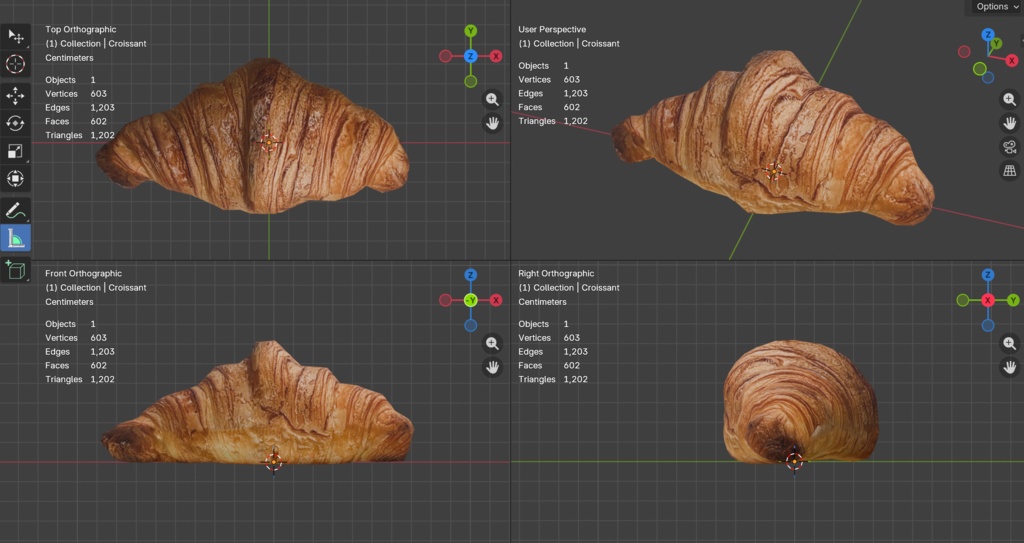Click negative Z circle in Right view gizmo
The height and width of the screenshot is (543, 1024).
pyautogui.click(x=987, y=325)
